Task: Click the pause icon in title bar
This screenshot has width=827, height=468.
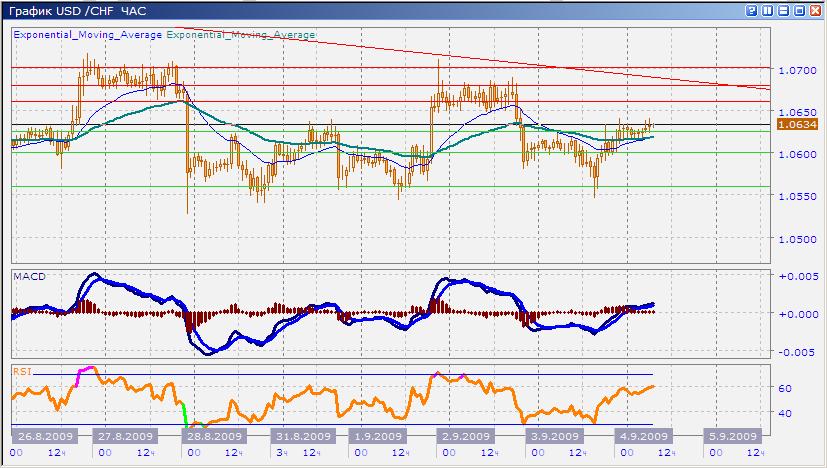Action: pyautogui.click(x=767, y=9)
